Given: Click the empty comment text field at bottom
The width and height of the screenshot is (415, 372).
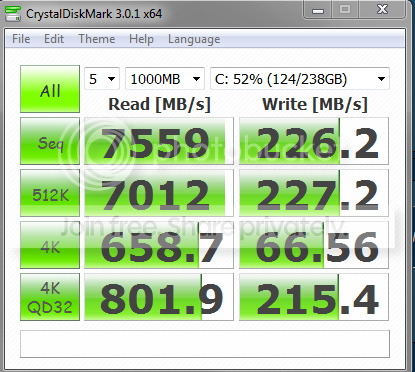Looking at the screenshot, I should (x=205, y=344).
